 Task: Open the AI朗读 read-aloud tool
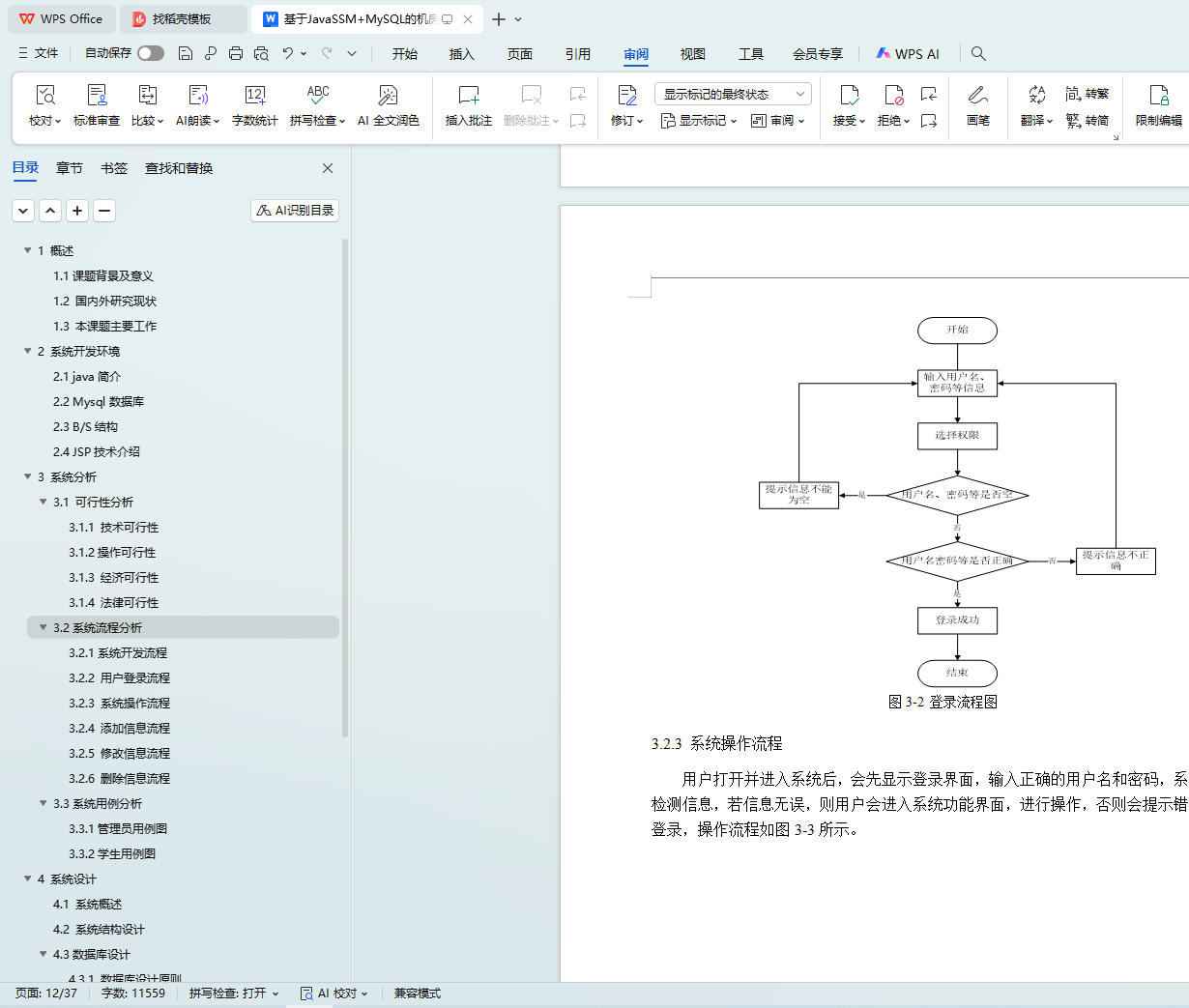[197, 96]
